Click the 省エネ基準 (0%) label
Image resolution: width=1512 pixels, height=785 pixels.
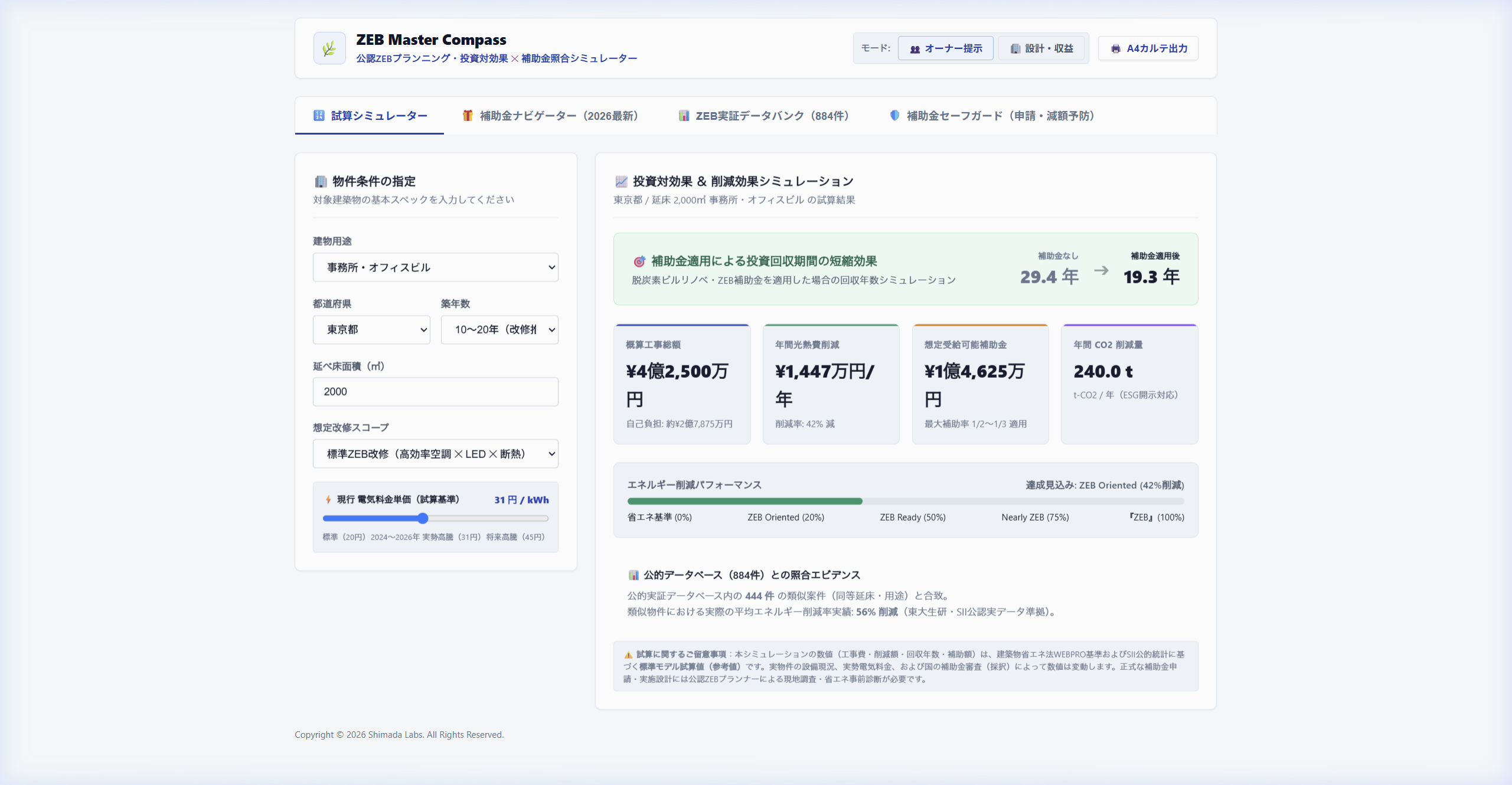(659, 518)
